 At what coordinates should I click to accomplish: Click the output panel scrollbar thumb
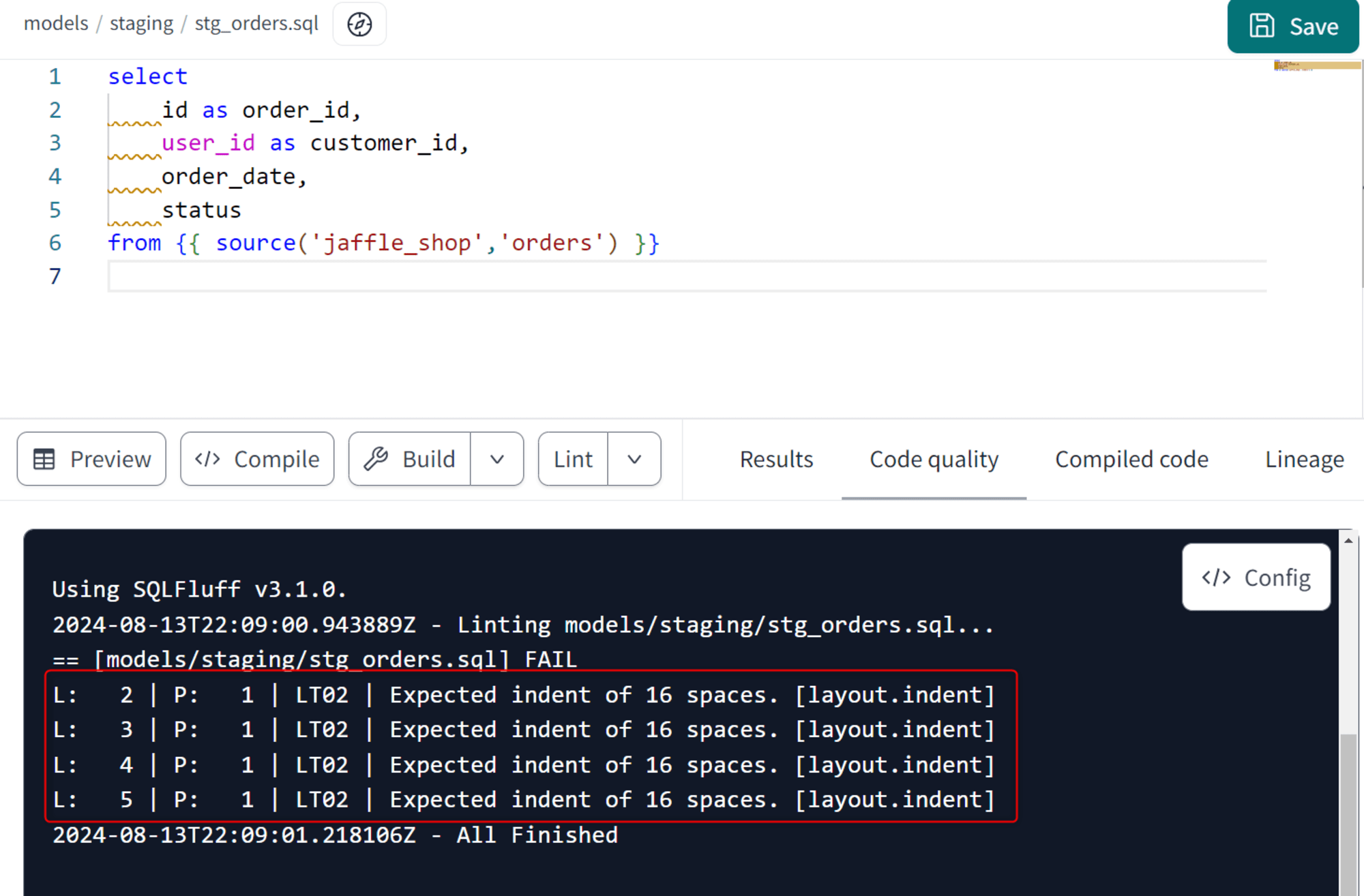1348,814
